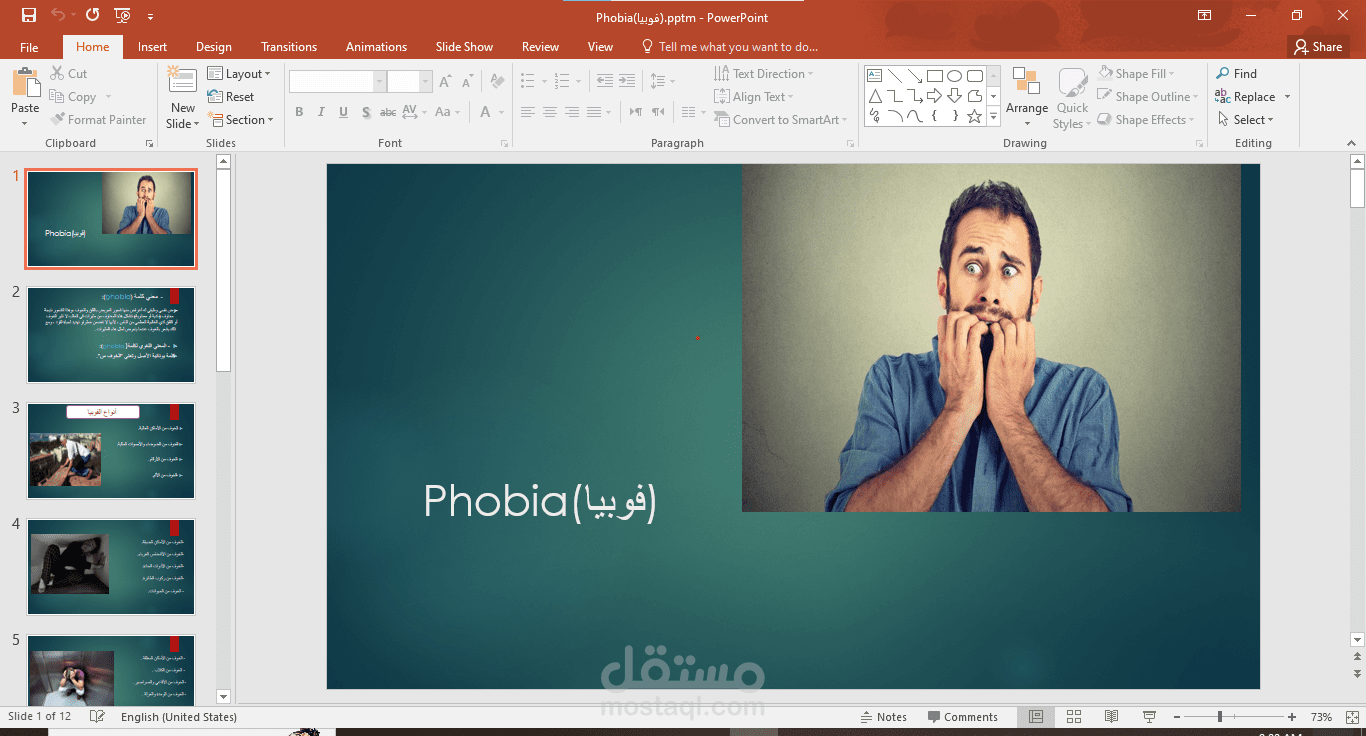
Task: Select the Star shape in gallery
Action: coord(974,116)
